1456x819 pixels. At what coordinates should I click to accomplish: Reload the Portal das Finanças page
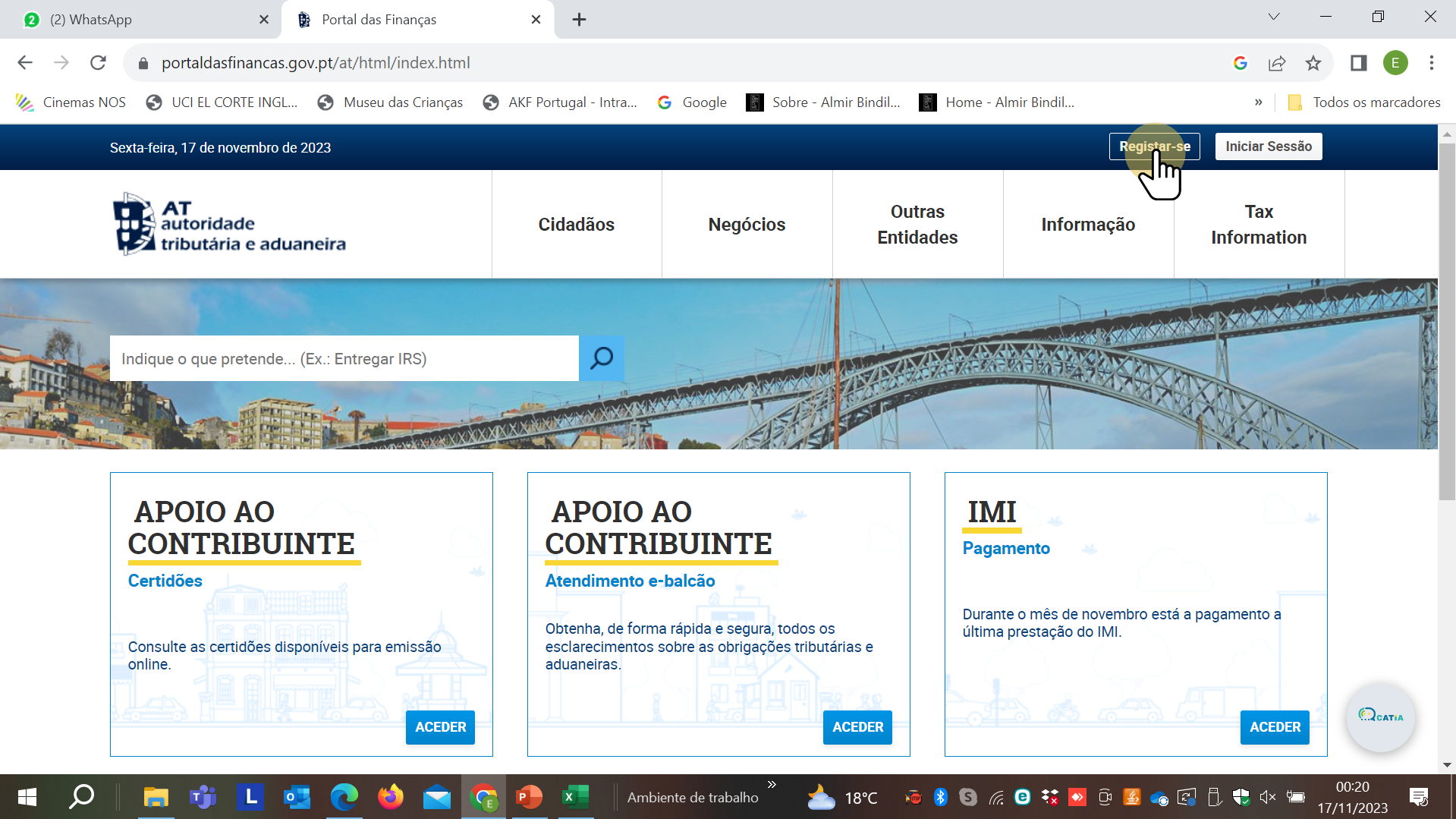tap(98, 63)
